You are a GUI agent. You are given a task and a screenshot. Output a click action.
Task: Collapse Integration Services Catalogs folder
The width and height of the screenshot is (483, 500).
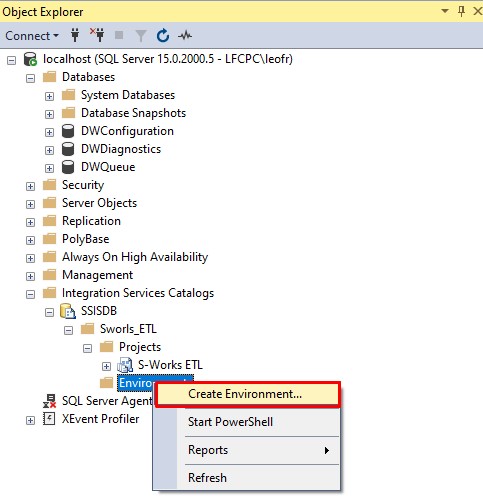tap(30, 294)
